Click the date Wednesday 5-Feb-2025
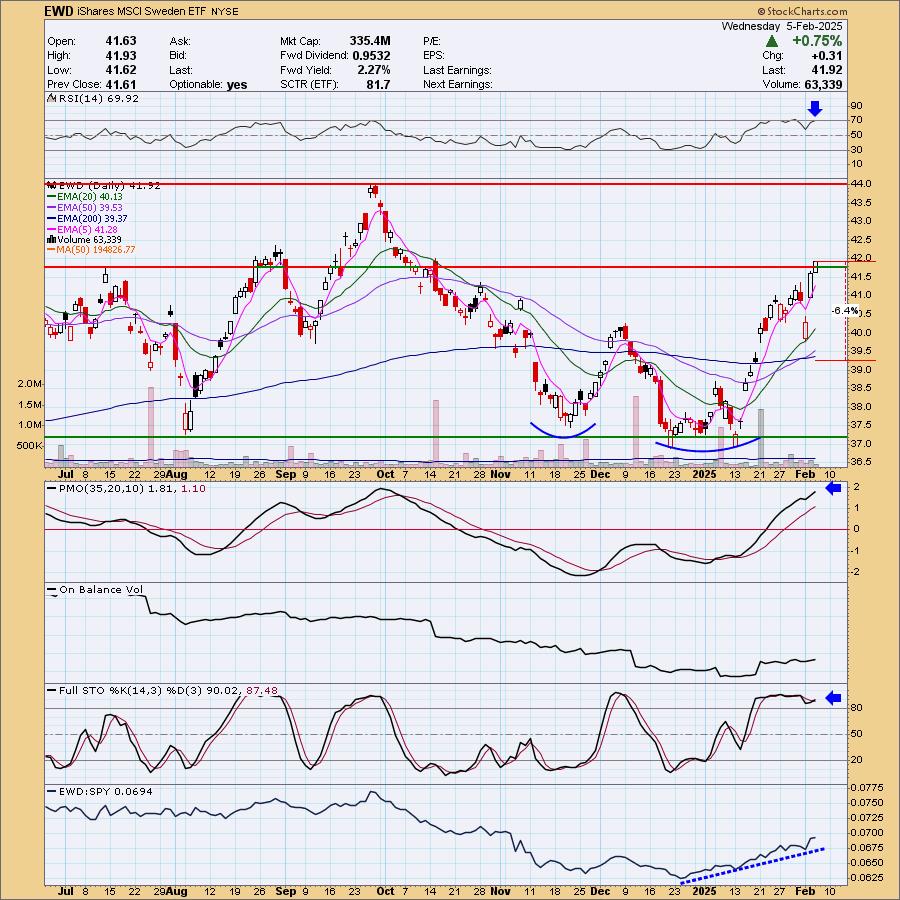This screenshot has height=900, width=900. click(x=782, y=26)
